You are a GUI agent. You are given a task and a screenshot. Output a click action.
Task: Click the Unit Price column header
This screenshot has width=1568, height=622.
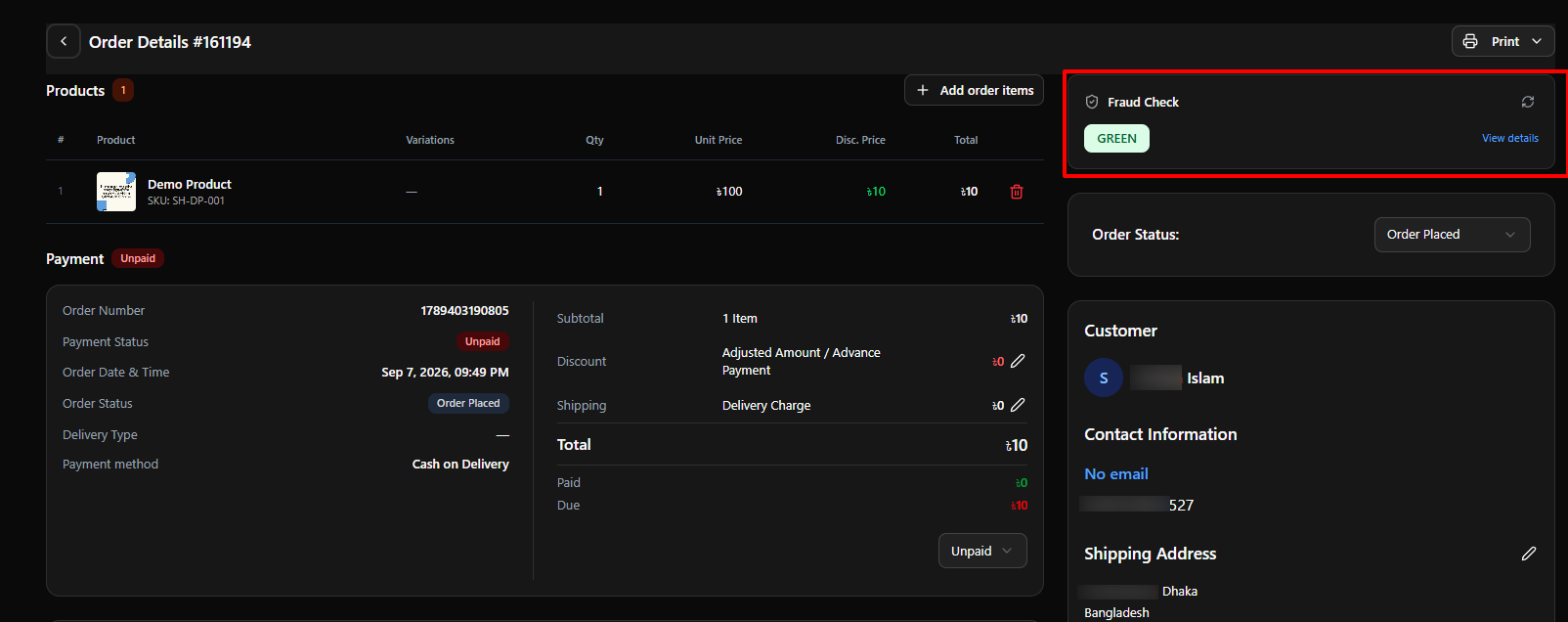[719, 140]
